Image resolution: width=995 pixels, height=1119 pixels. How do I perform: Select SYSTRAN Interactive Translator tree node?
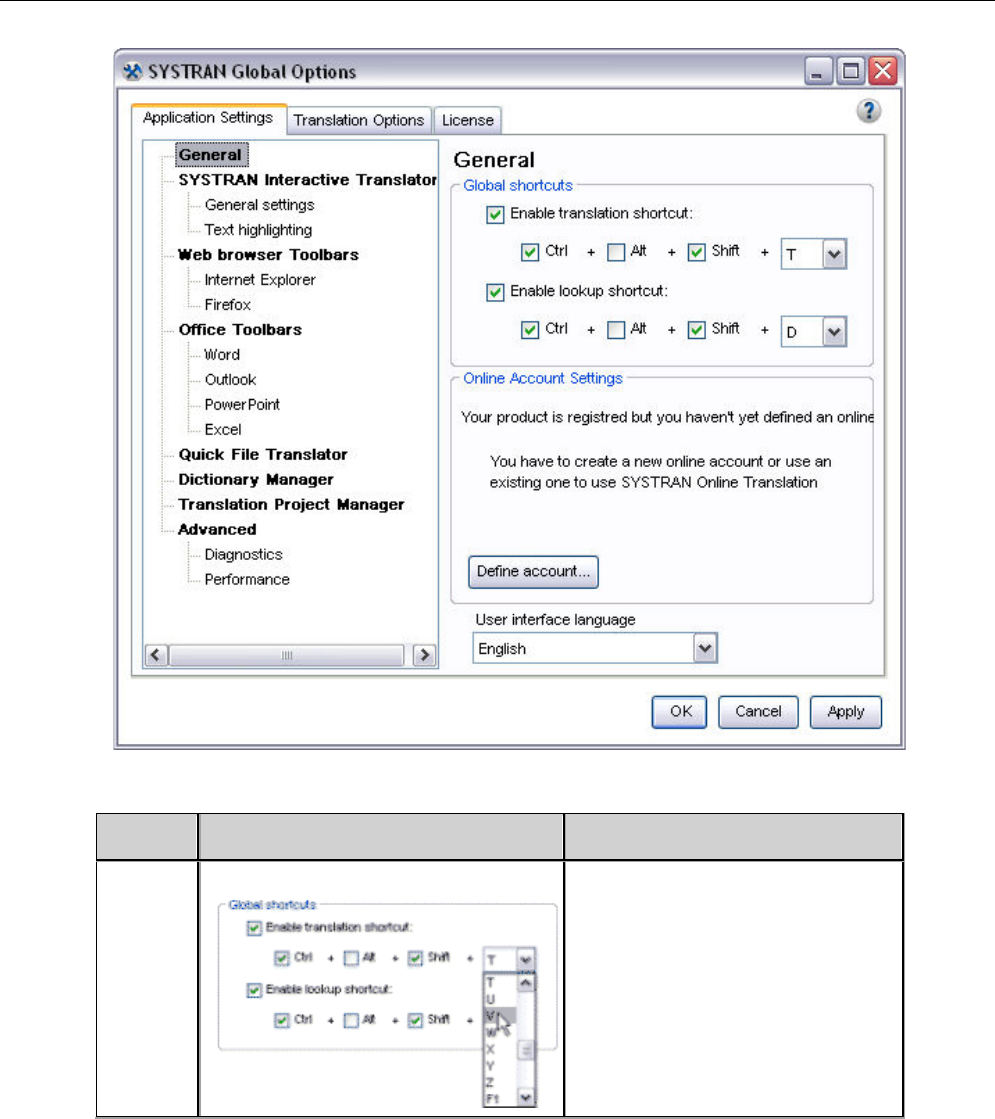tap(307, 180)
